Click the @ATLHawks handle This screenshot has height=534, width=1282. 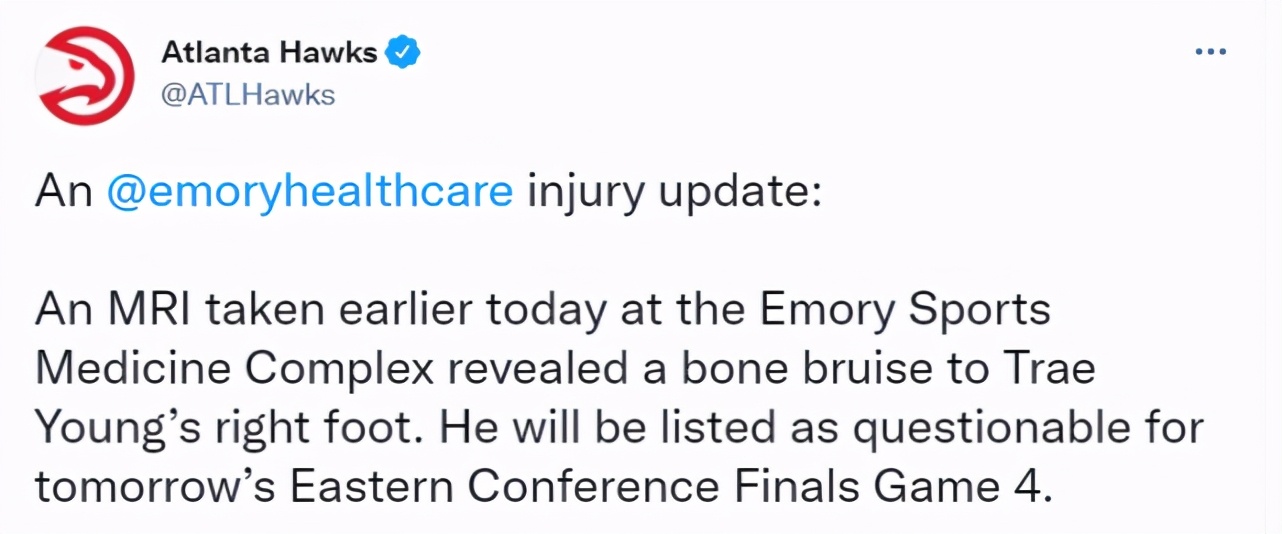tap(248, 95)
